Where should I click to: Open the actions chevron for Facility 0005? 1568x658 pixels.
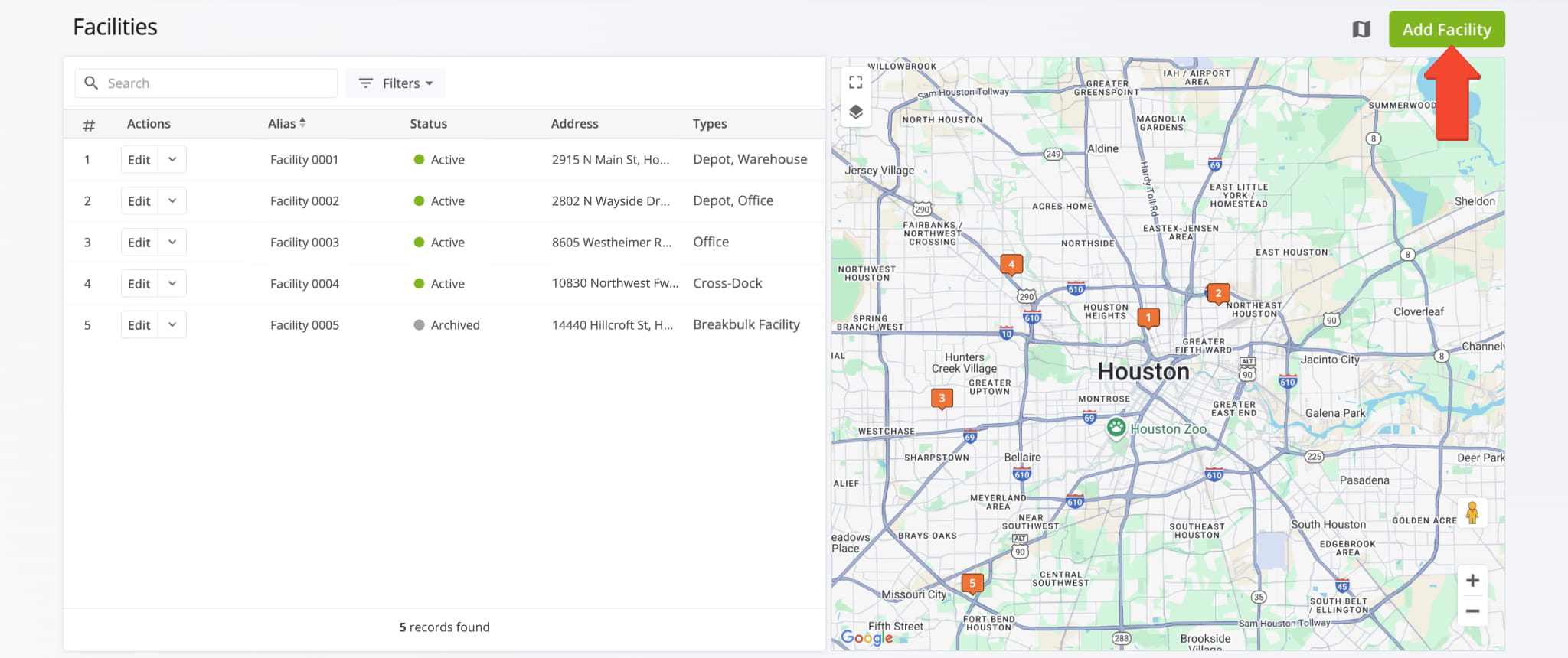pyautogui.click(x=172, y=325)
